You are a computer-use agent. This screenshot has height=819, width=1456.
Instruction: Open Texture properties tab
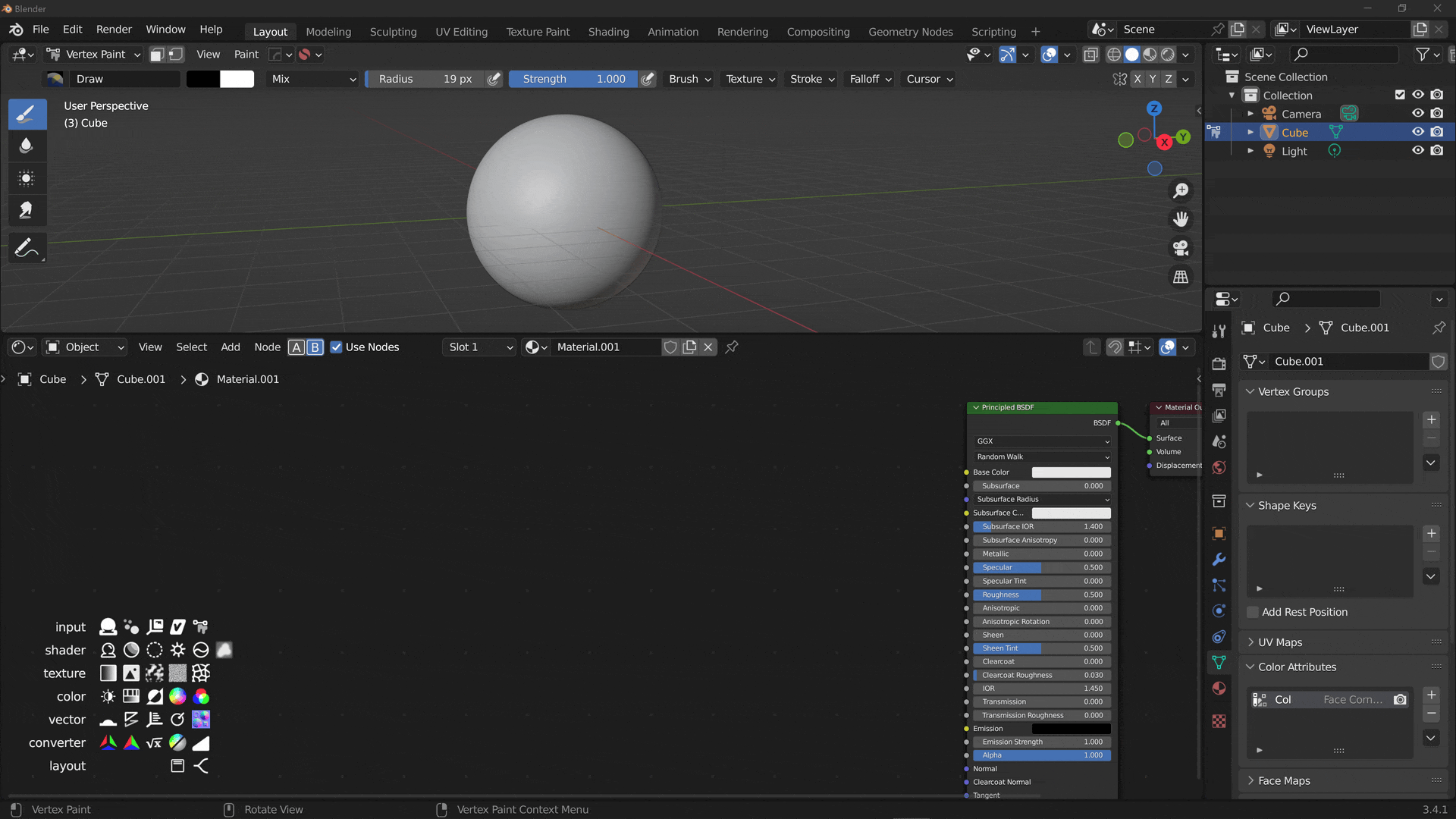[1219, 721]
